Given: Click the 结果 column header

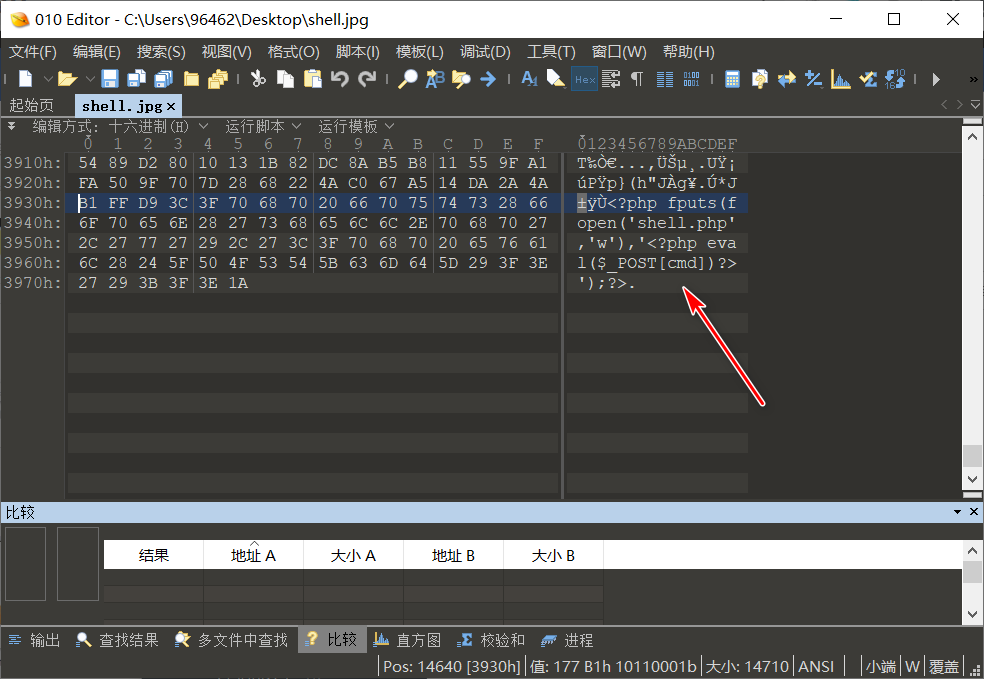Looking at the screenshot, I should tap(154, 555).
